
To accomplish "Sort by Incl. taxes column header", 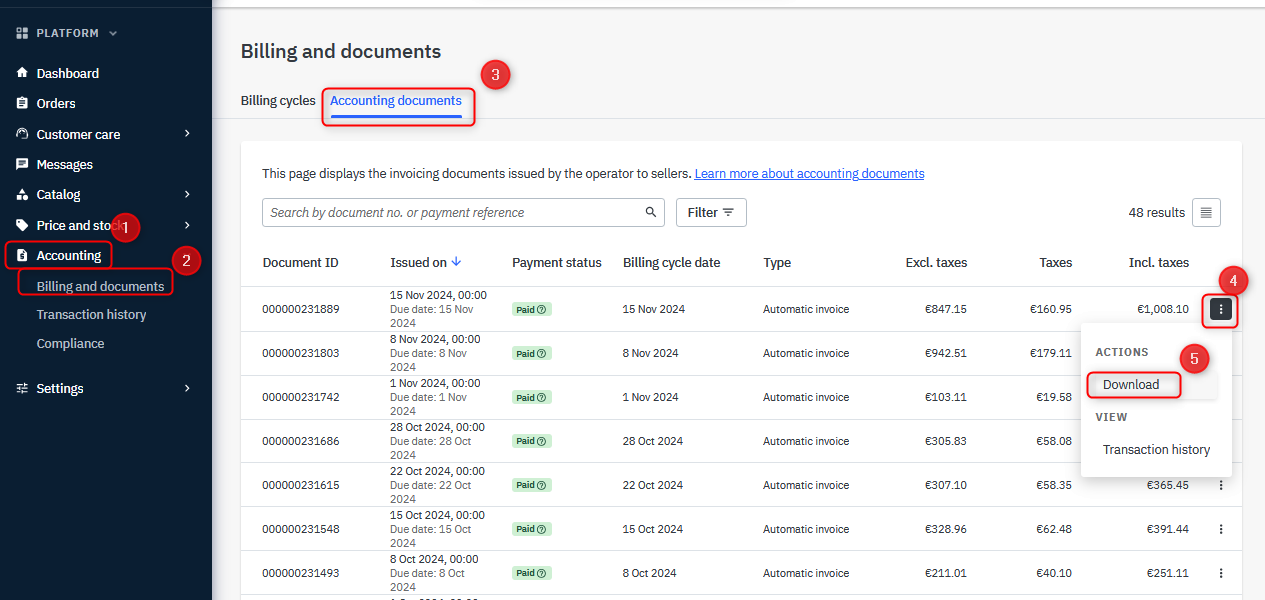I will coord(1159,263).
